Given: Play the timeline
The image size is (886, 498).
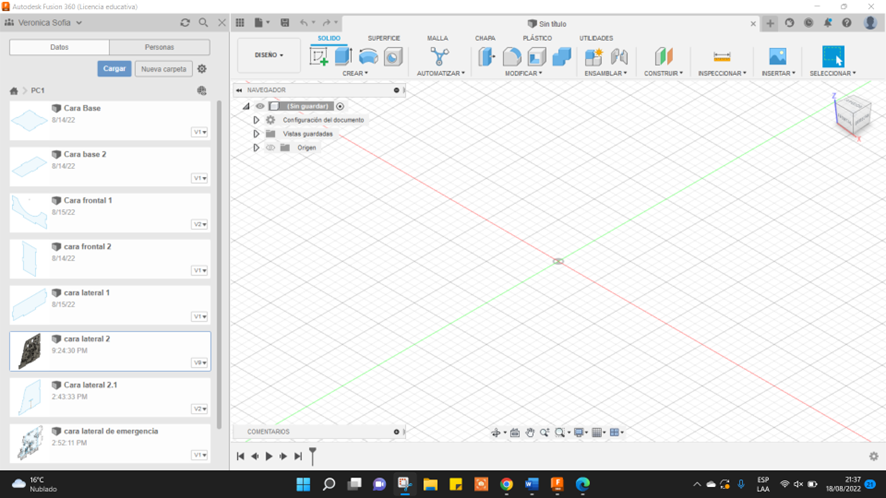Looking at the screenshot, I should [269, 456].
